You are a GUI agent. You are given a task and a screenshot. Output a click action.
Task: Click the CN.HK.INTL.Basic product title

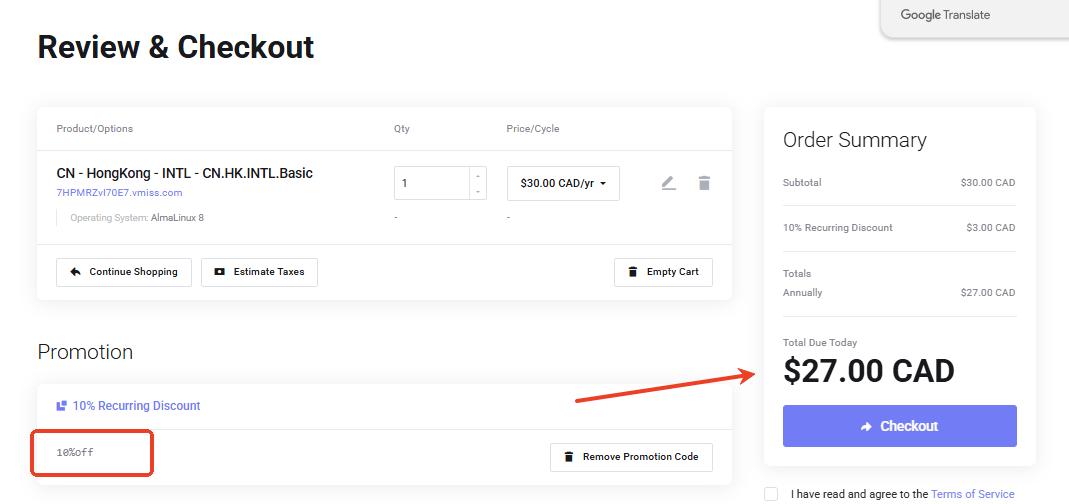pos(184,173)
